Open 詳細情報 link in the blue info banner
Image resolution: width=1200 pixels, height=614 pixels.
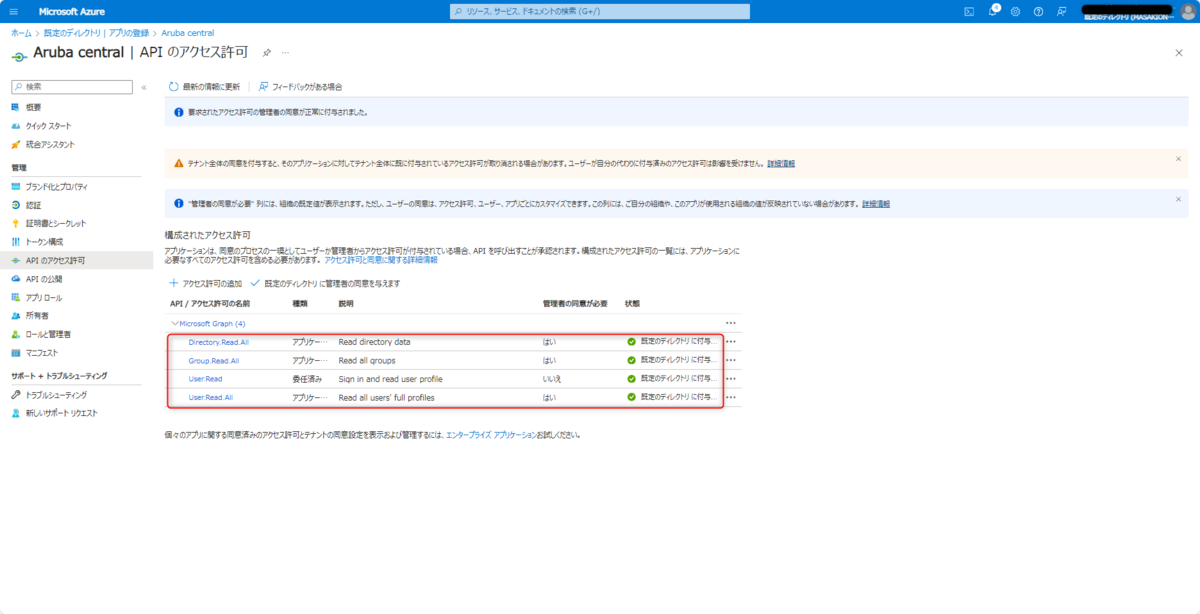coord(876,203)
